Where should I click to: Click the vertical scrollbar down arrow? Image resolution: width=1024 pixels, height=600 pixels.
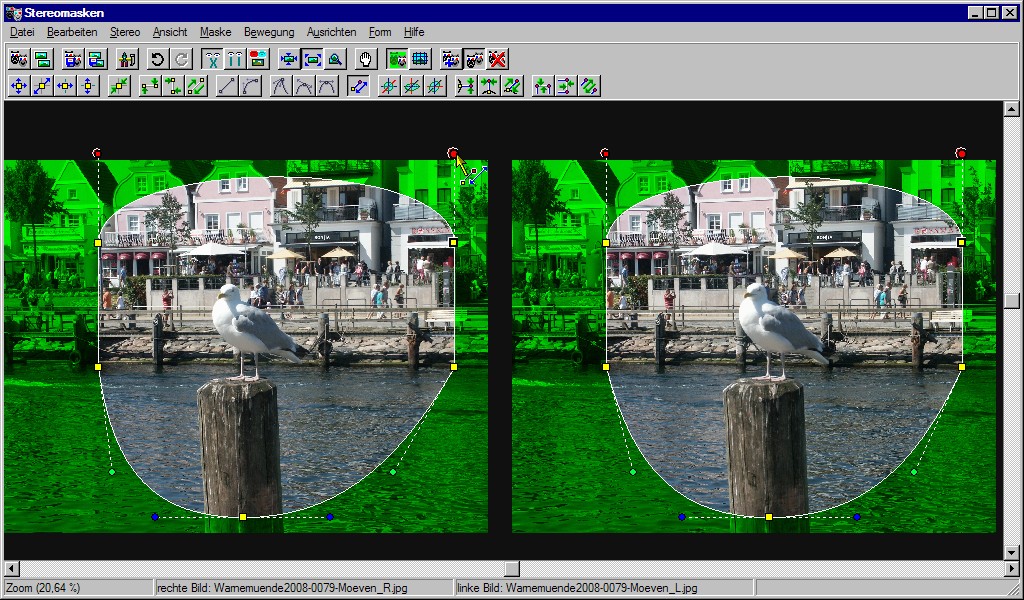coord(1011,551)
